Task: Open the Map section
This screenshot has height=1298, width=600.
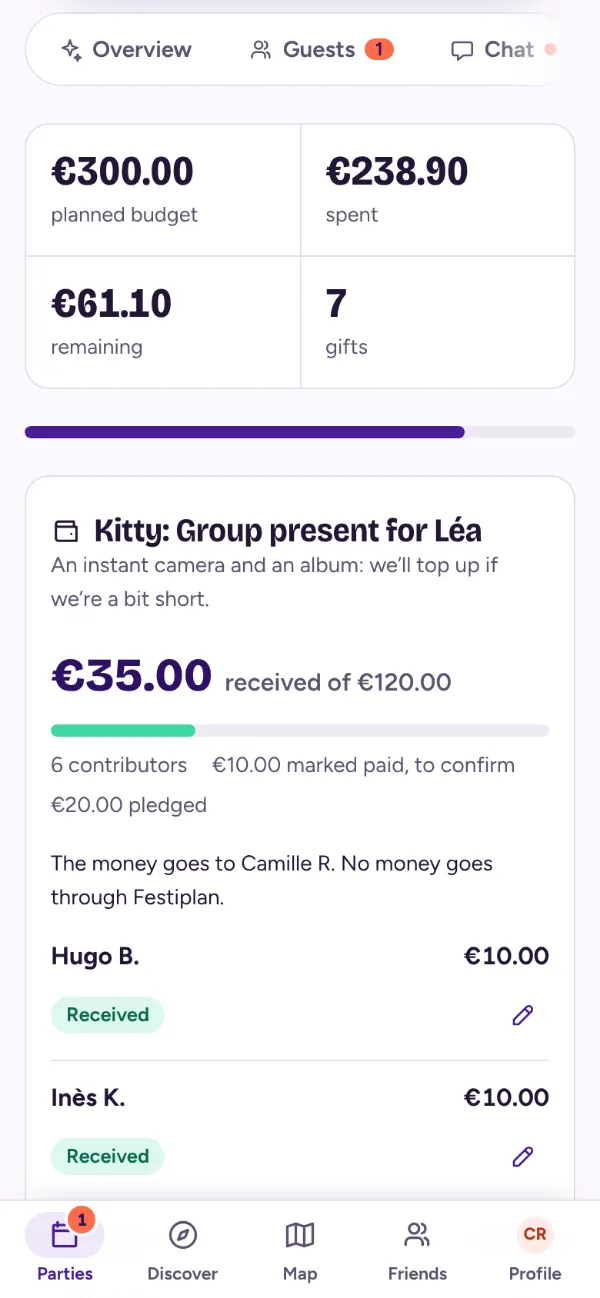Action: [x=300, y=1248]
